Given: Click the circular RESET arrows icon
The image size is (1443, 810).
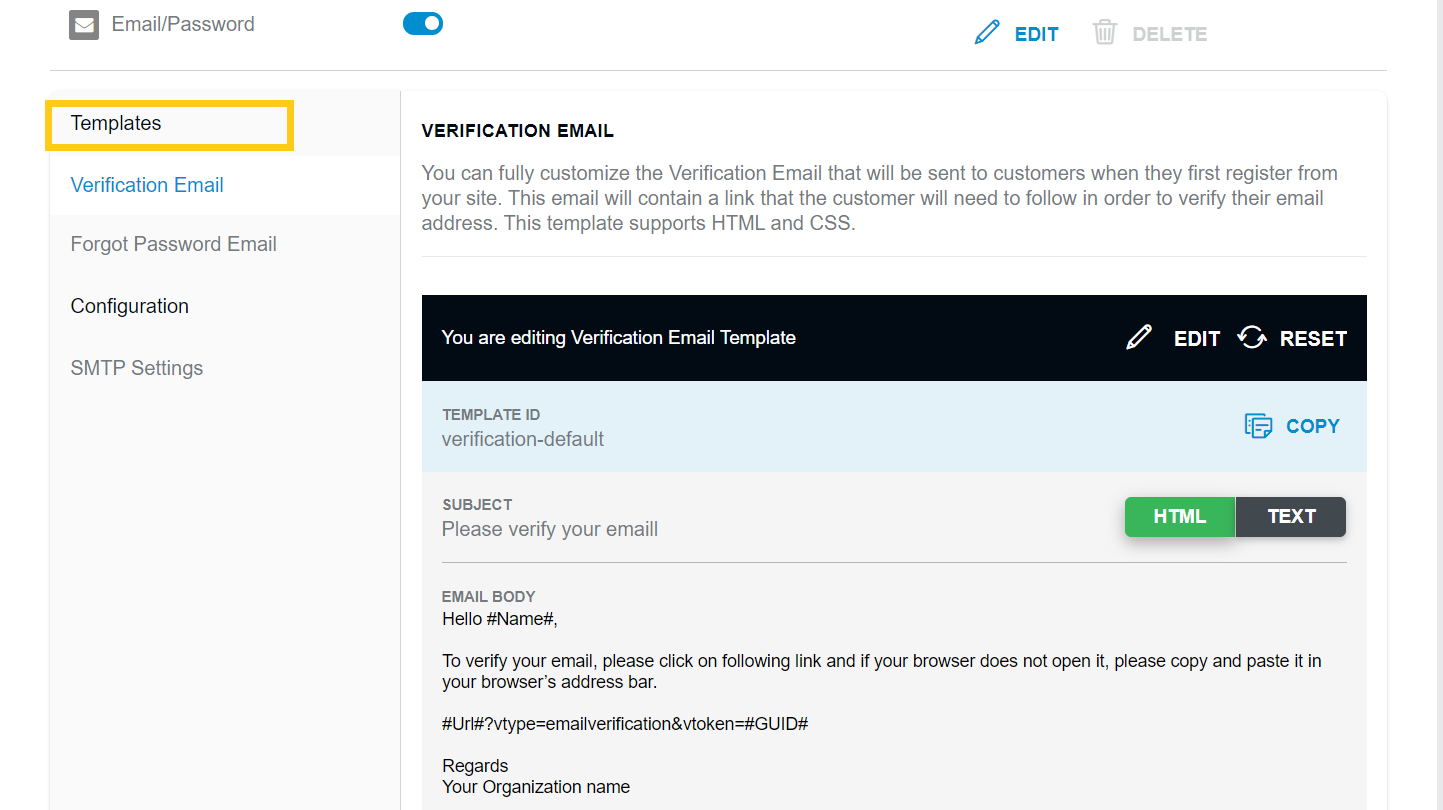Looking at the screenshot, I should coord(1251,337).
